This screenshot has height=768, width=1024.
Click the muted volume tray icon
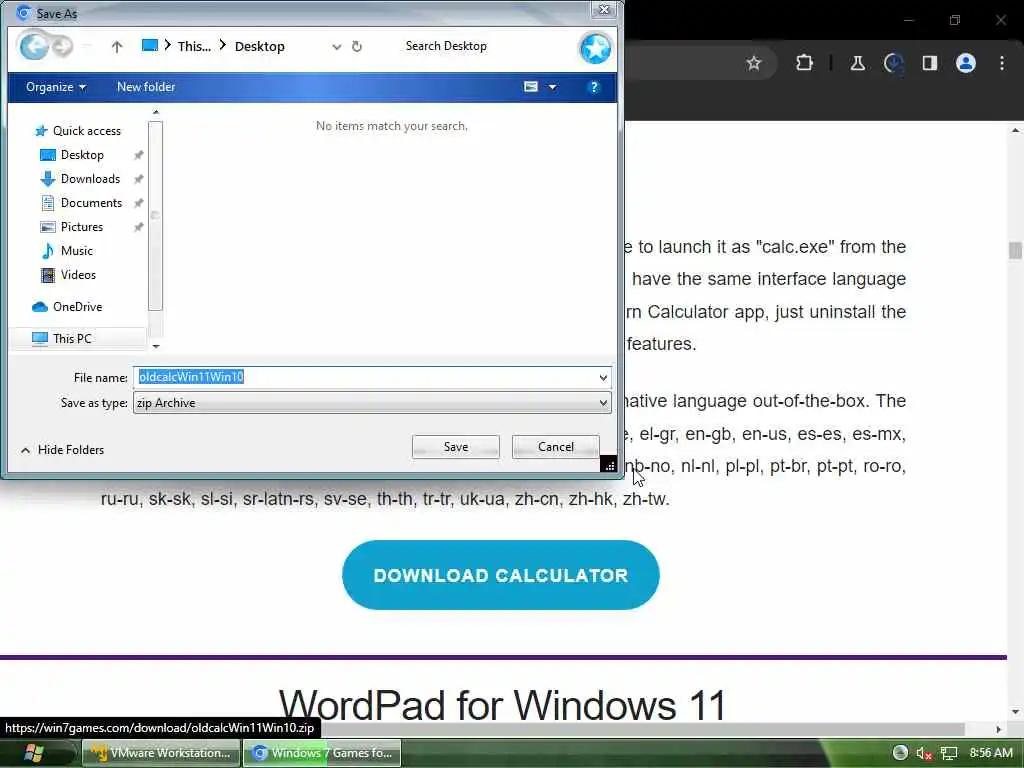point(924,754)
